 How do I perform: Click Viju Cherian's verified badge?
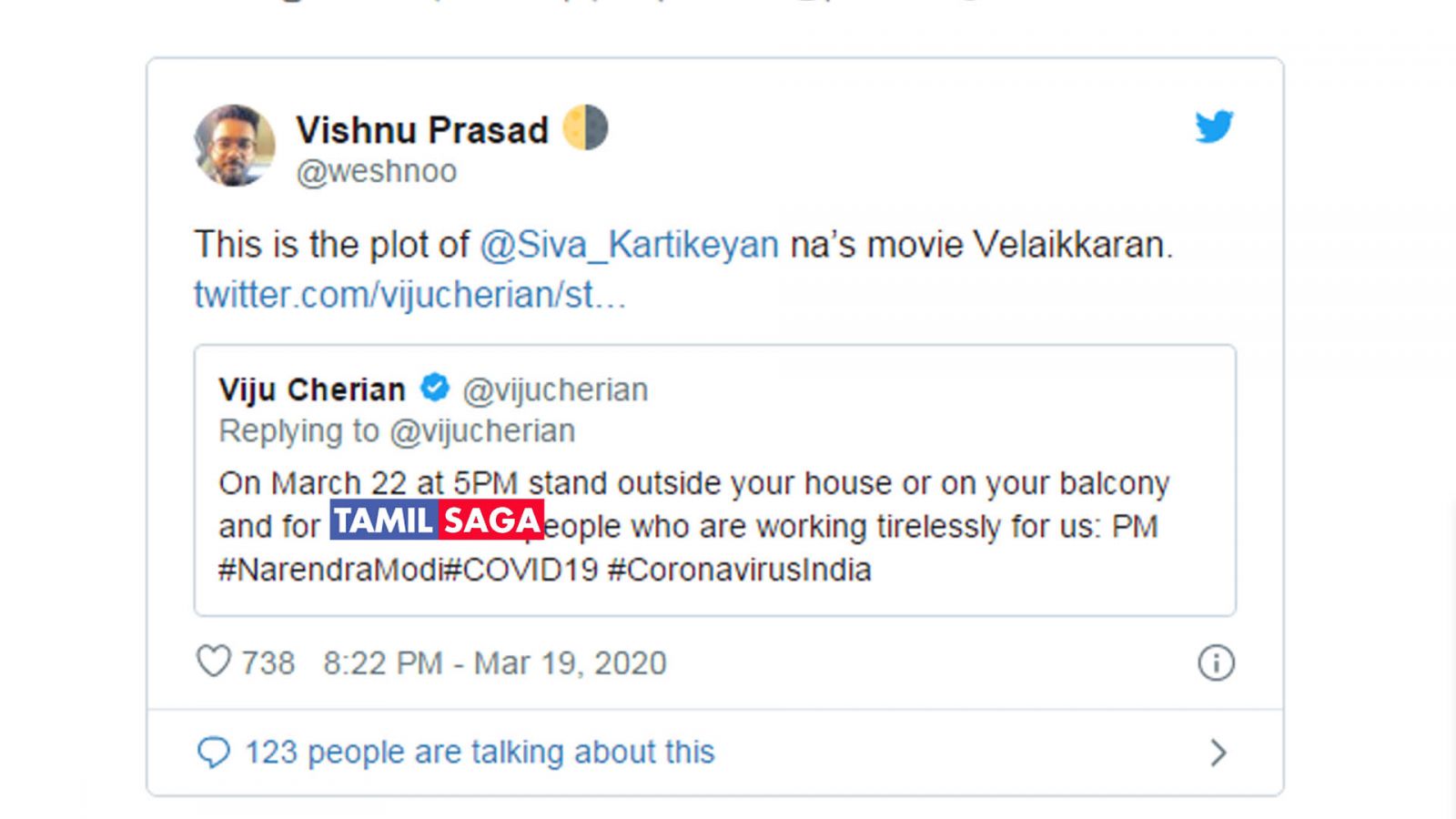434,388
